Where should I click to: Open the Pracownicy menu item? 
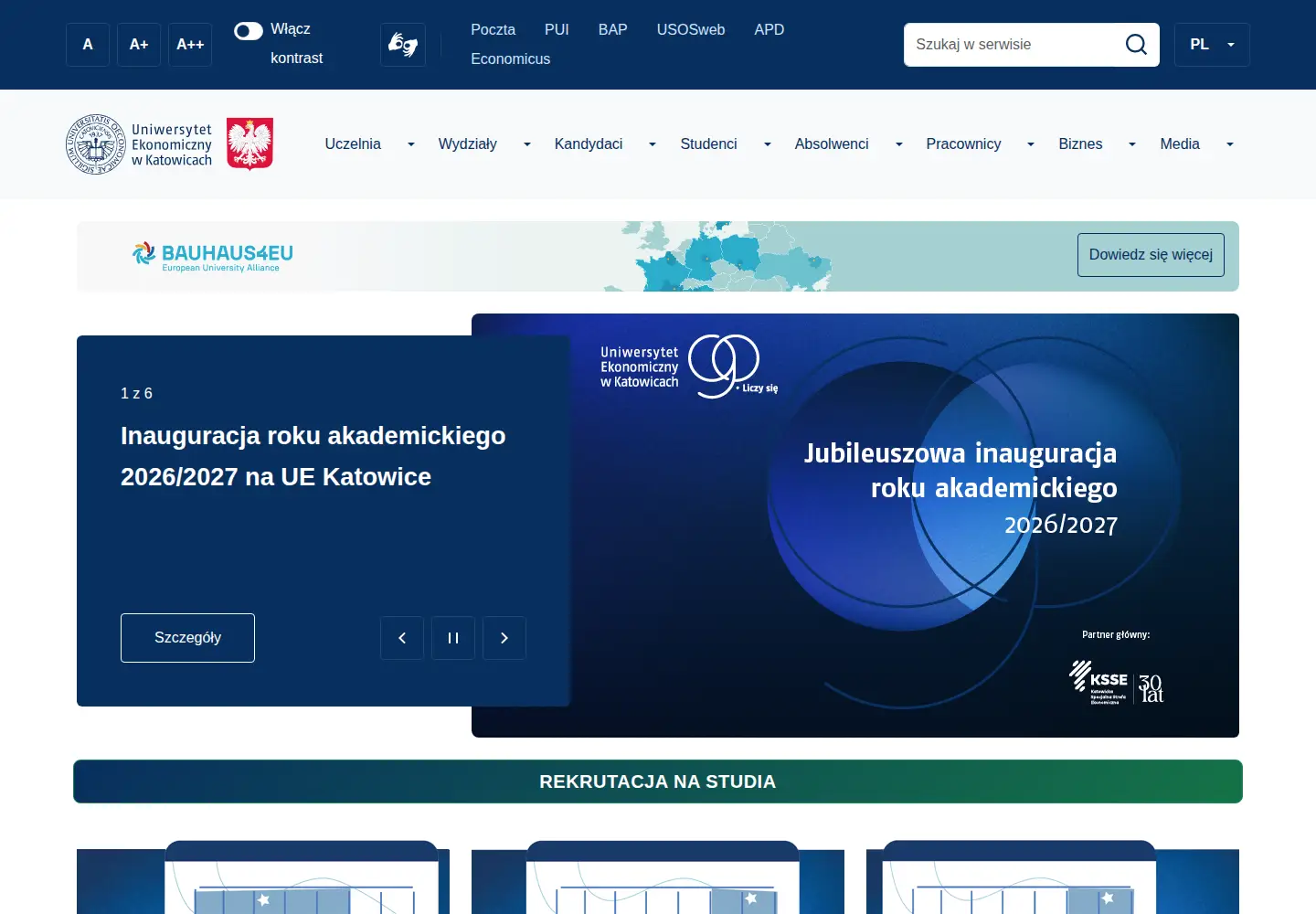click(x=963, y=144)
